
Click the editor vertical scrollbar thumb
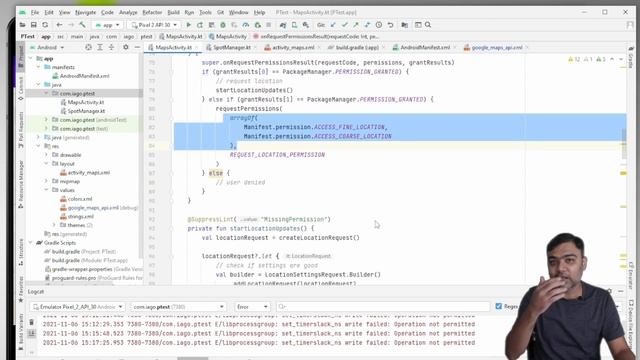[x=624, y=144]
